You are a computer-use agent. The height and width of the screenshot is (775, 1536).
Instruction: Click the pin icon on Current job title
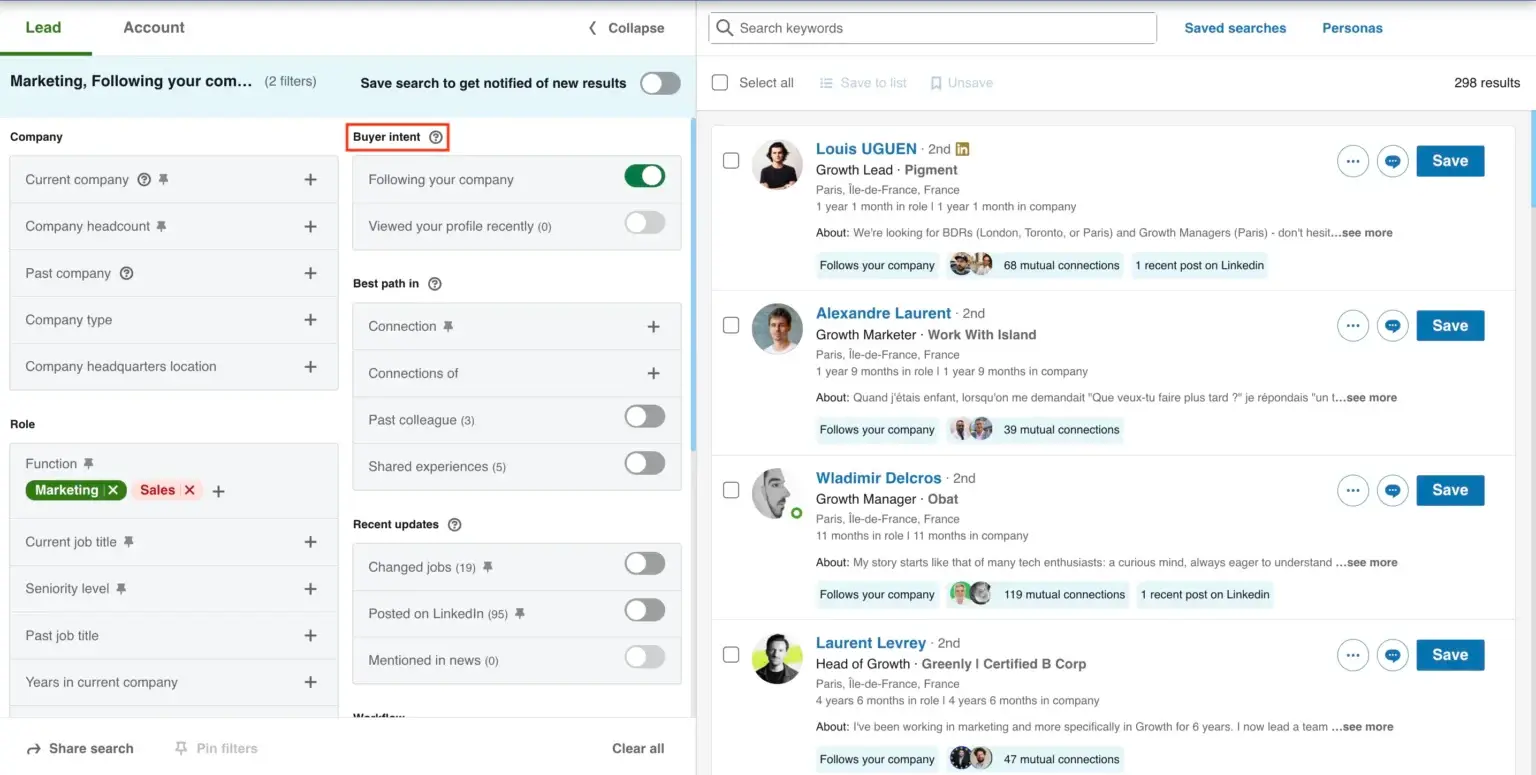[x=128, y=542]
